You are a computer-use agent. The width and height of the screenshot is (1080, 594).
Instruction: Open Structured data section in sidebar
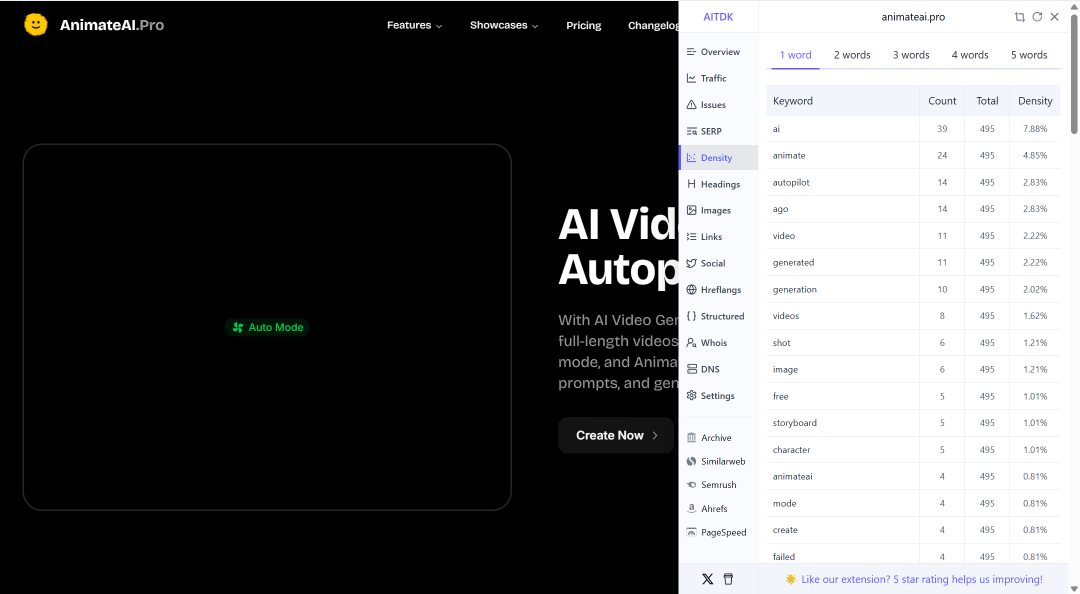point(718,316)
